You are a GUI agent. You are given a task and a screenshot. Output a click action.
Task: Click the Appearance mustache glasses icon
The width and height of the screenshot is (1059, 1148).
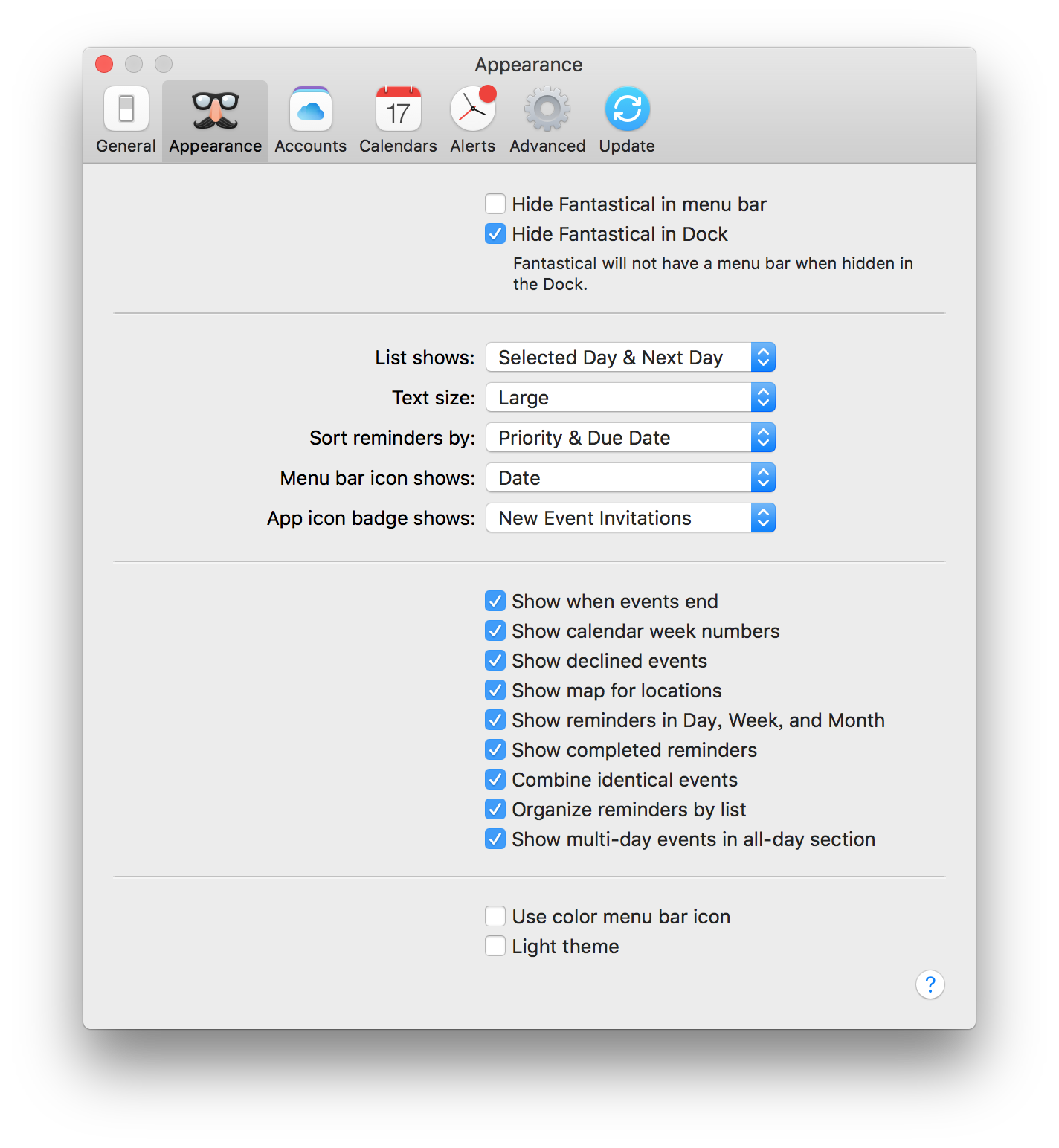215,110
